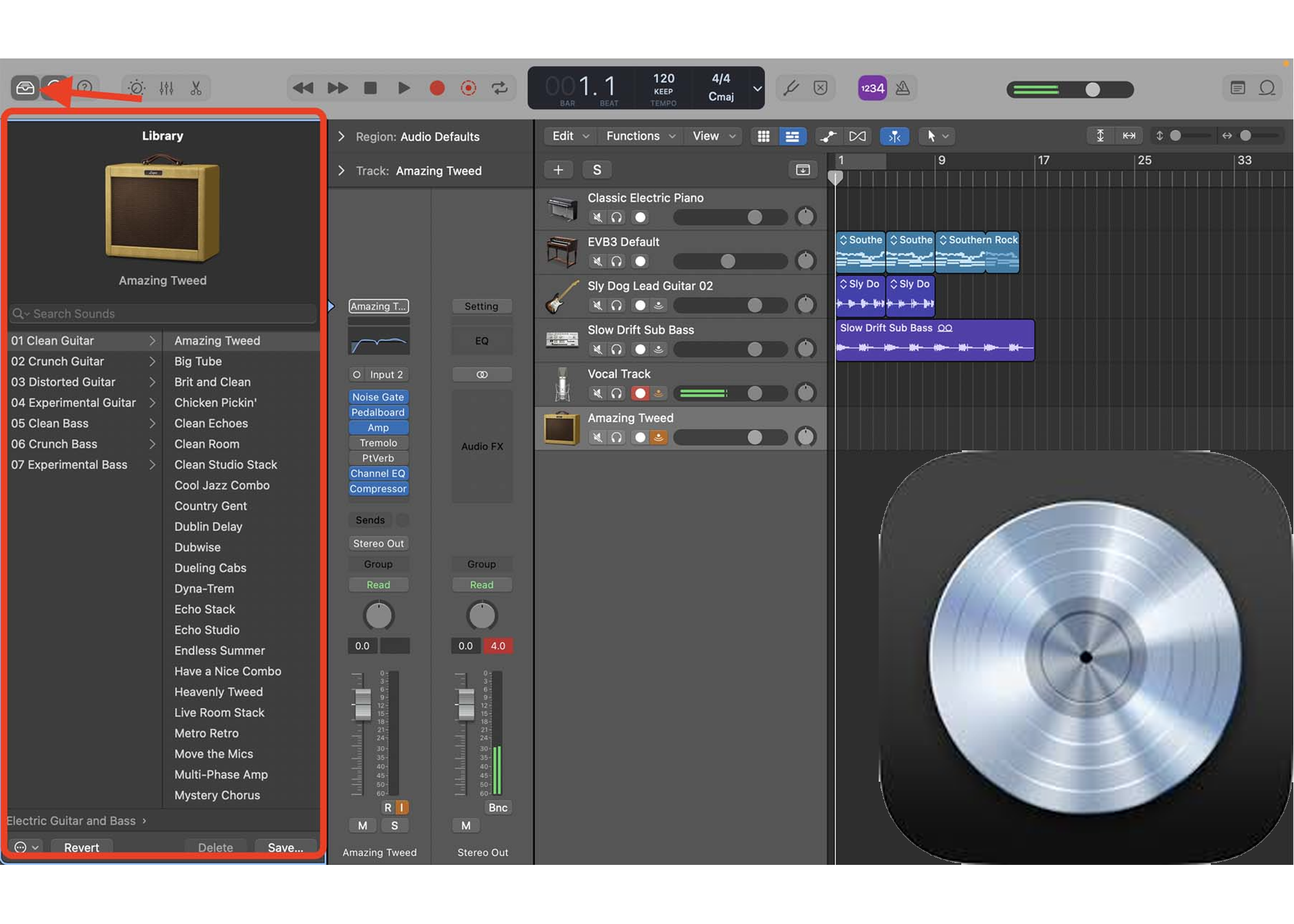Click the add track plus button
The width and height of the screenshot is (1294, 924).
[x=558, y=170]
